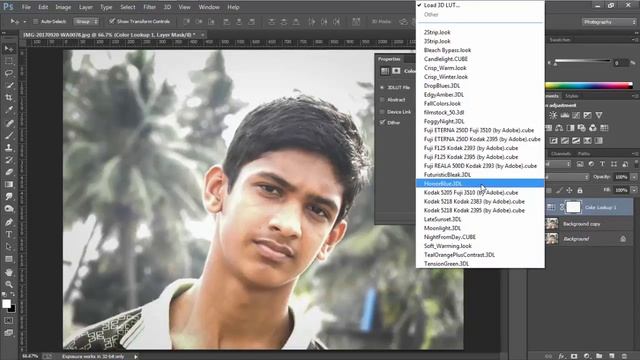
Task: Open the Fill dropdown arrow
Action: click(x=634, y=190)
